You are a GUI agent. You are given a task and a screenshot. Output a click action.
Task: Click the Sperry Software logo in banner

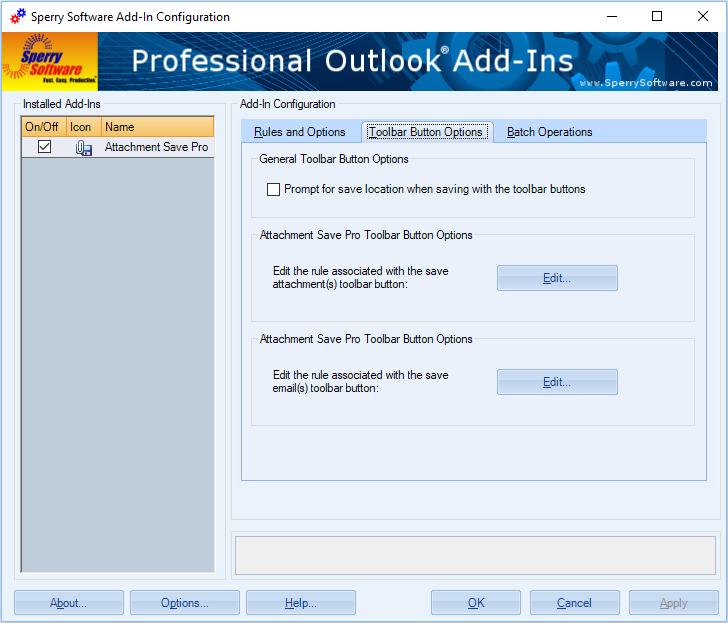50,61
